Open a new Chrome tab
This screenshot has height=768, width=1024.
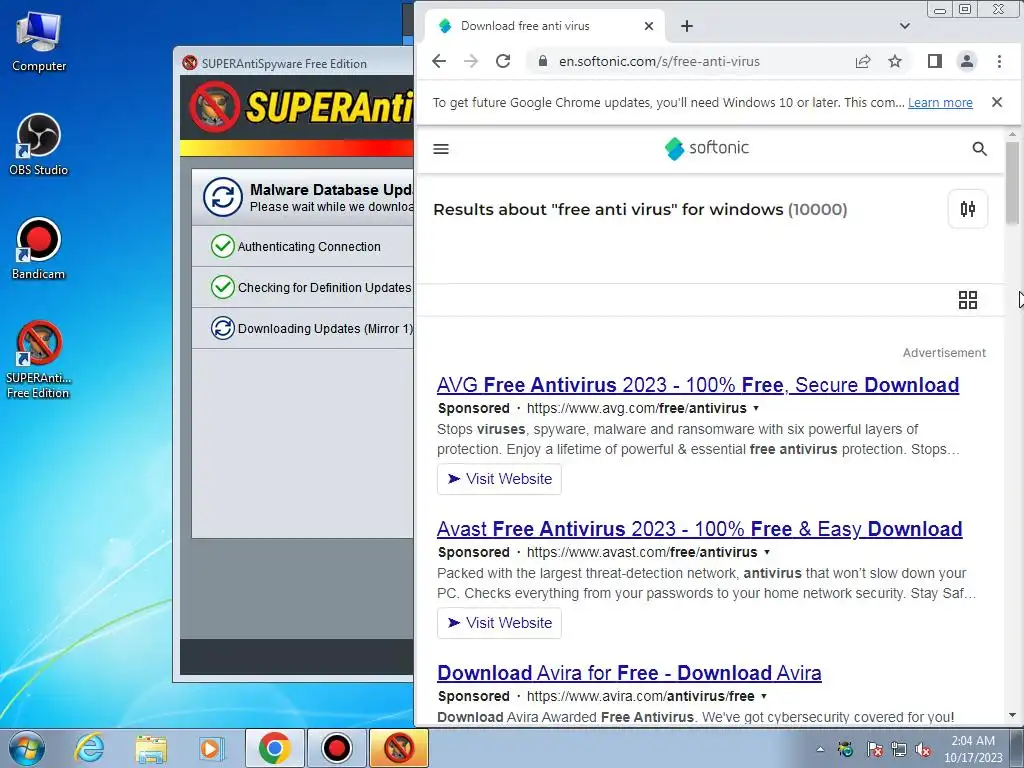[686, 26]
